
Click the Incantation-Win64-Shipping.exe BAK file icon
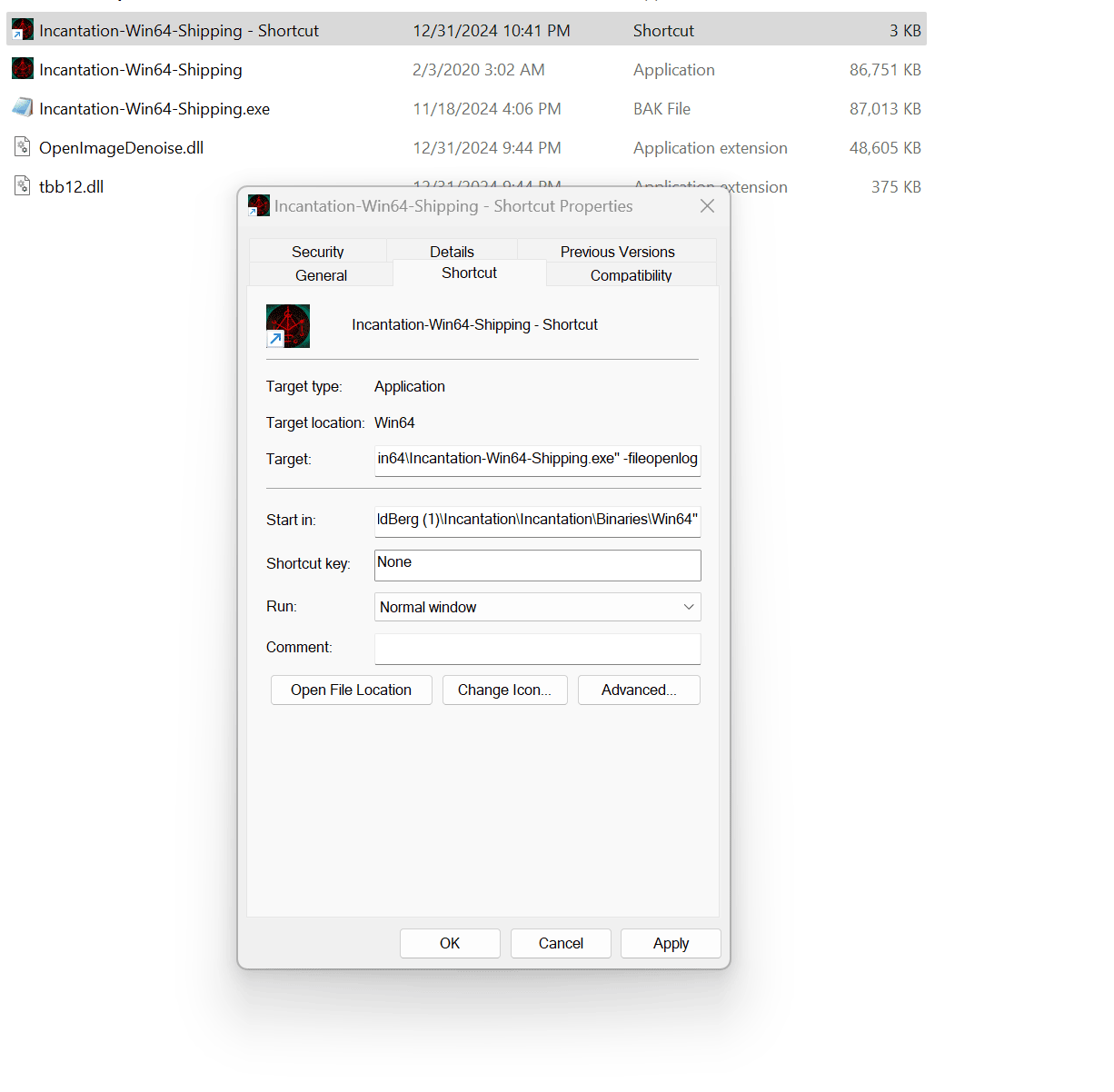23,108
